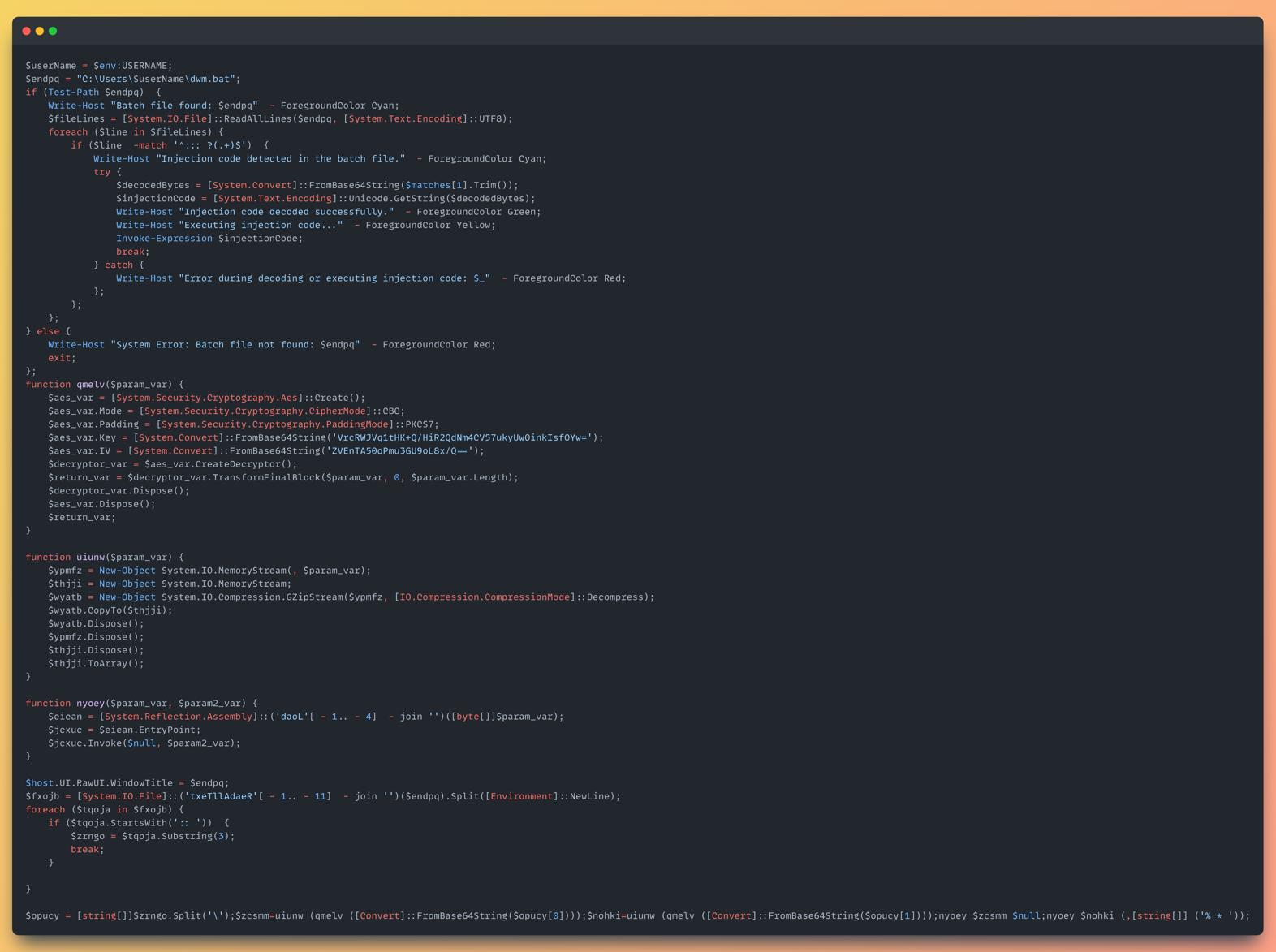Viewport: 1276px width, 952px height.
Task: Click 'function nyoey($param_var, $param2_var)' declaration
Action: (x=141, y=704)
